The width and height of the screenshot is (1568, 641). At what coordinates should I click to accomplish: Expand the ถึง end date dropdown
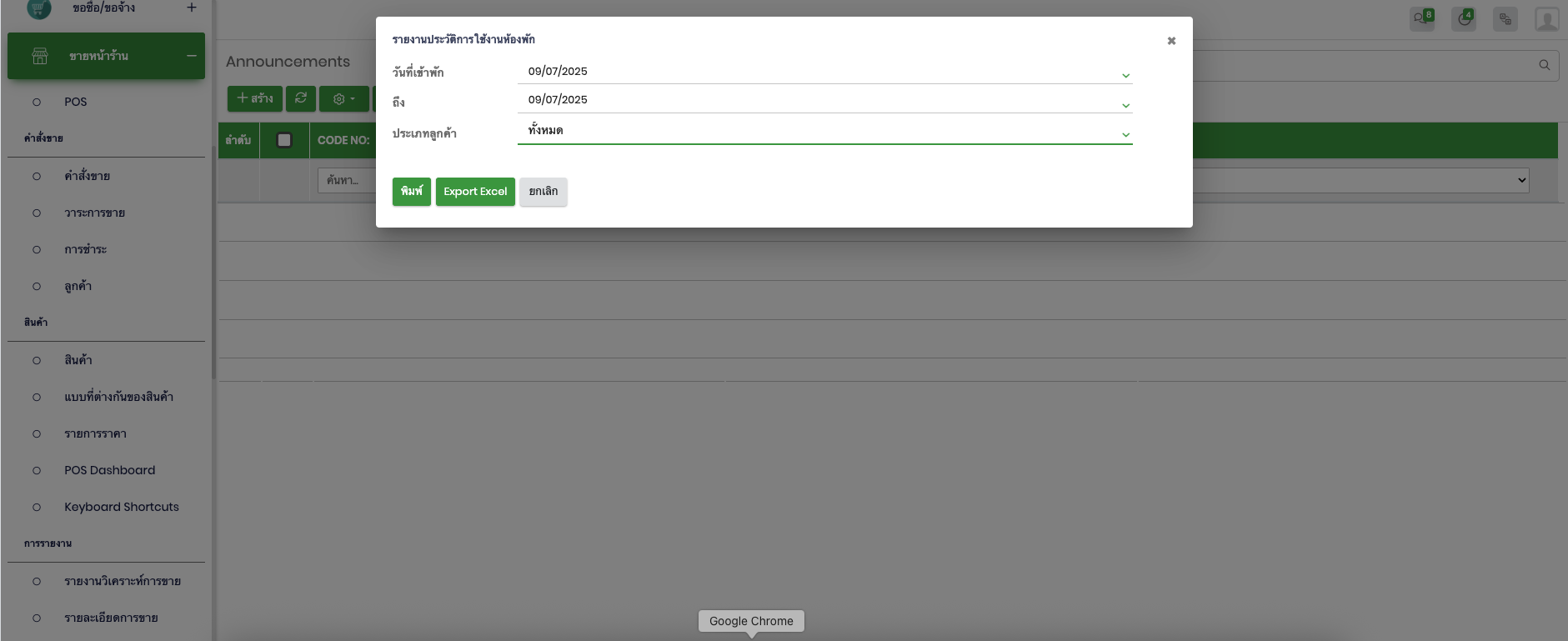[1125, 105]
